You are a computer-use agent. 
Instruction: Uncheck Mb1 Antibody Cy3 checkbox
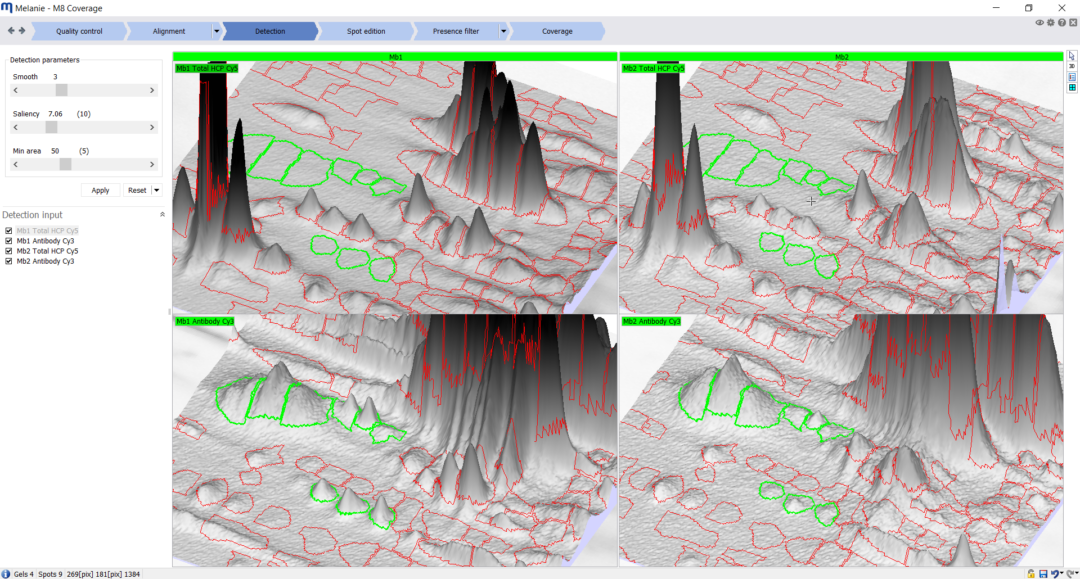pyautogui.click(x=9, y=241)
